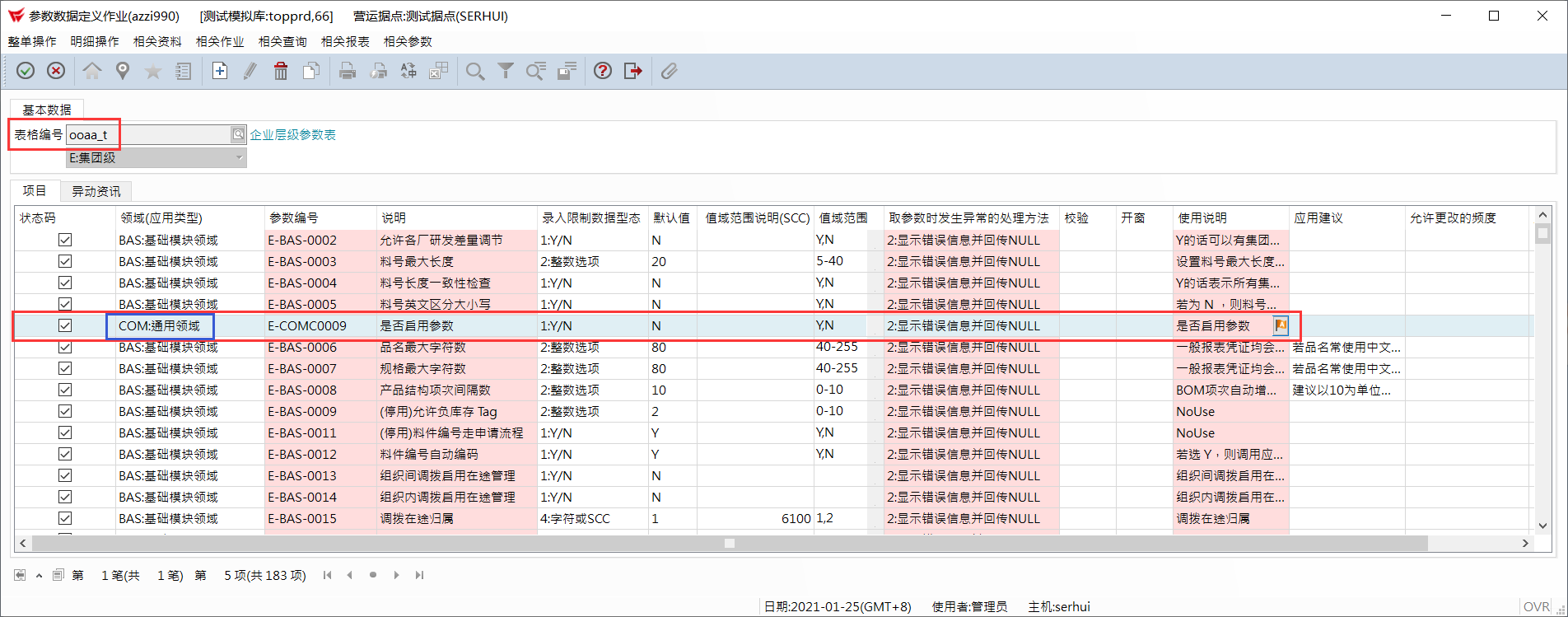Select the 项目 tab
Viewport: 1568px width, 617px height.
[x=35, y=190]
